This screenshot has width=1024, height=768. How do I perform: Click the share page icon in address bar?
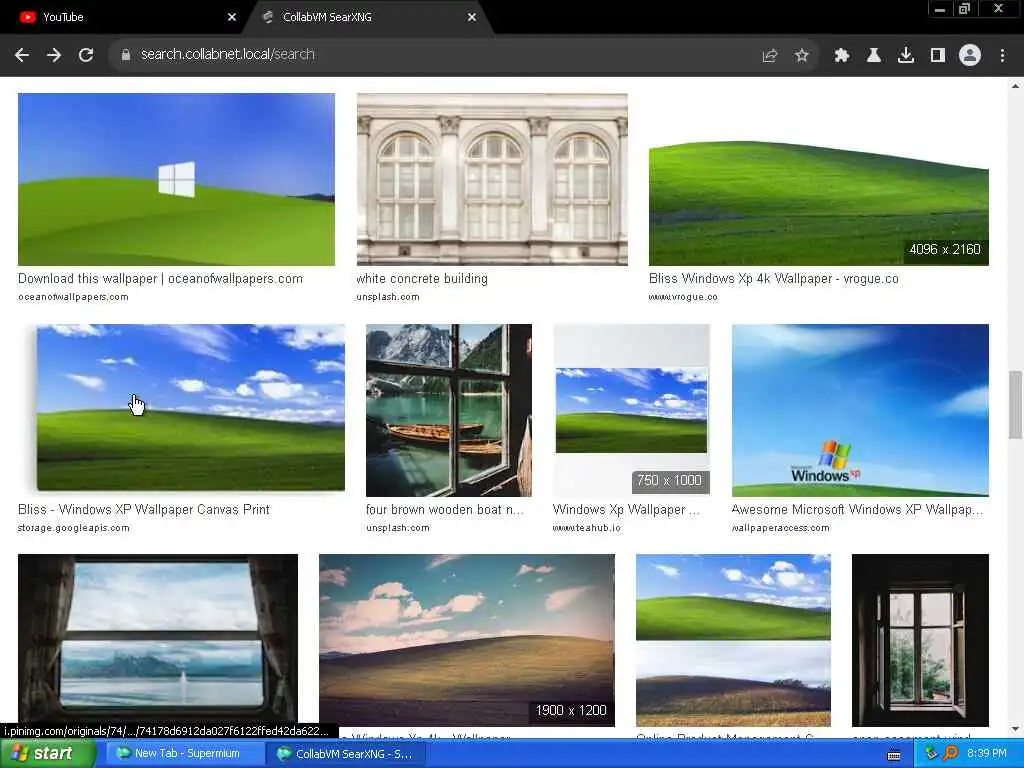coord(770,56)
